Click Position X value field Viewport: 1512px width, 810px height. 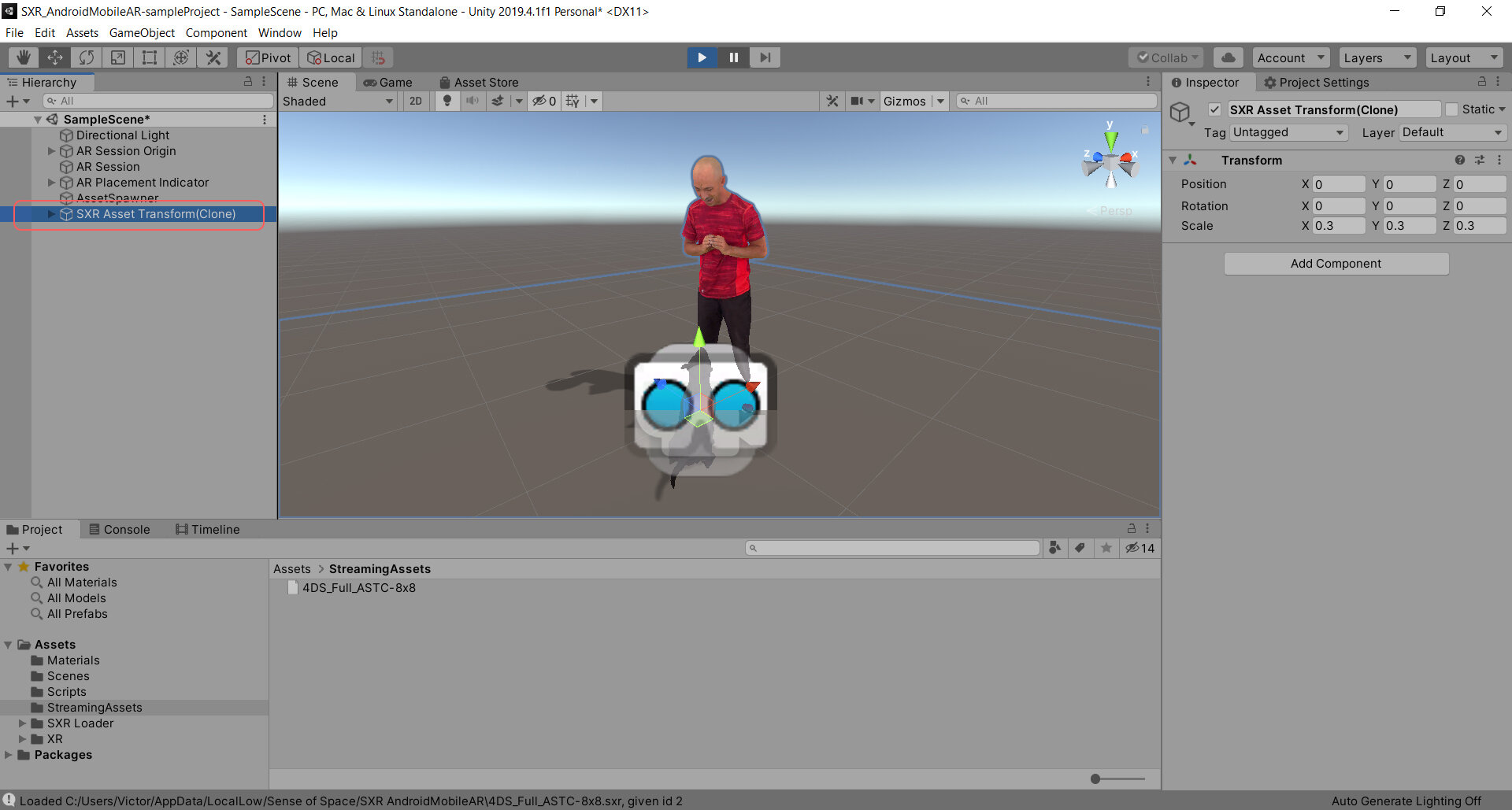click(1339, 184)
